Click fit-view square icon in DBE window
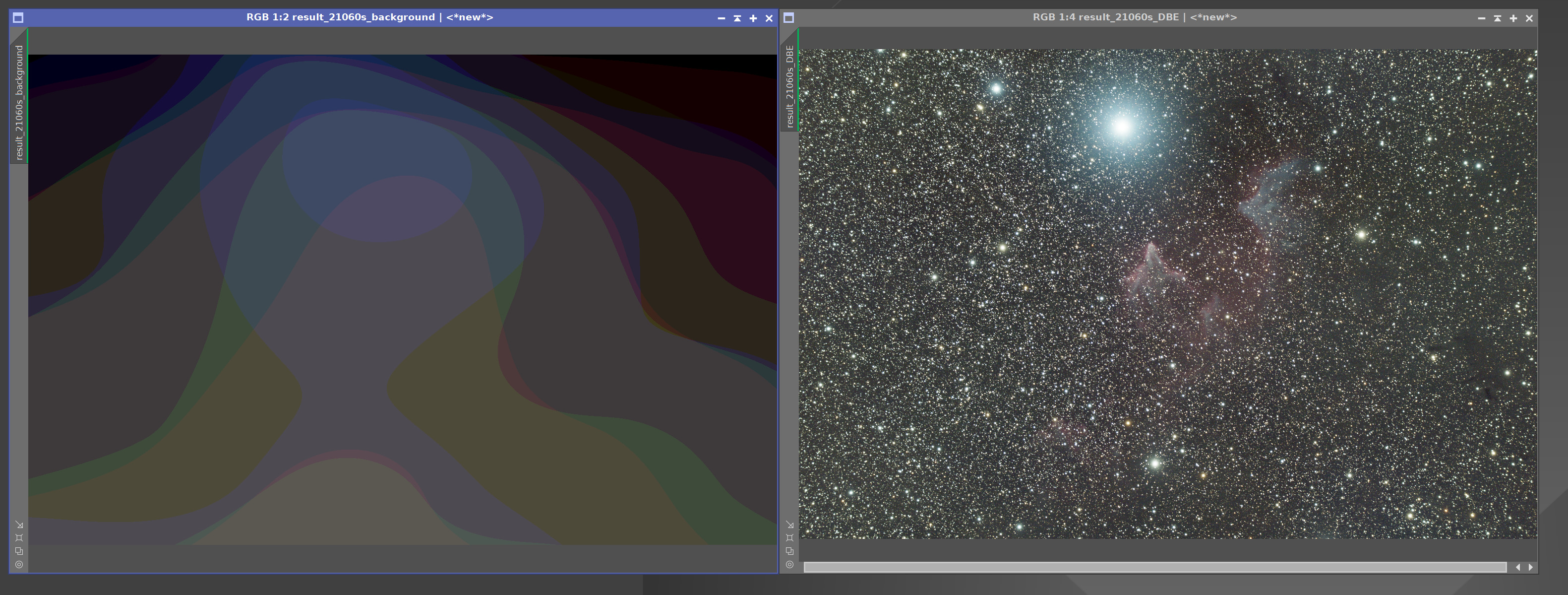This screenshot has height=595, width=1568. [789, 538]
